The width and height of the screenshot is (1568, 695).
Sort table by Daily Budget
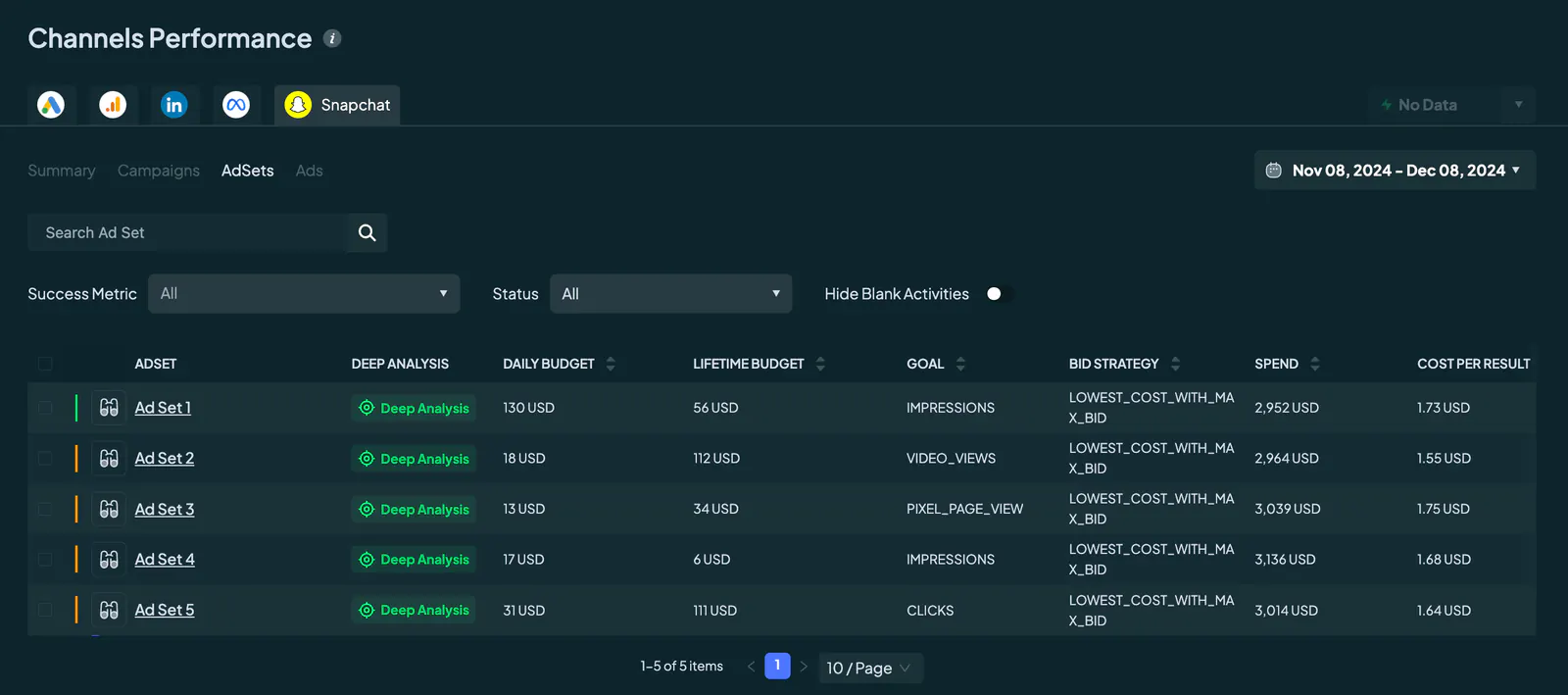pos(611,364)
